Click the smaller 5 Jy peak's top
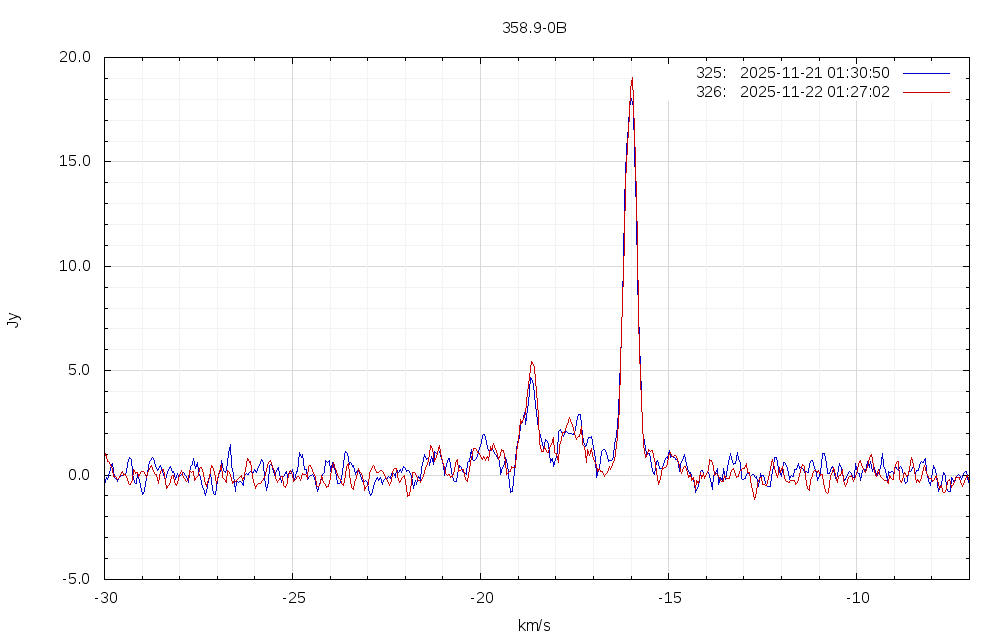This screenshot has width=1000, height=640. 532,363
